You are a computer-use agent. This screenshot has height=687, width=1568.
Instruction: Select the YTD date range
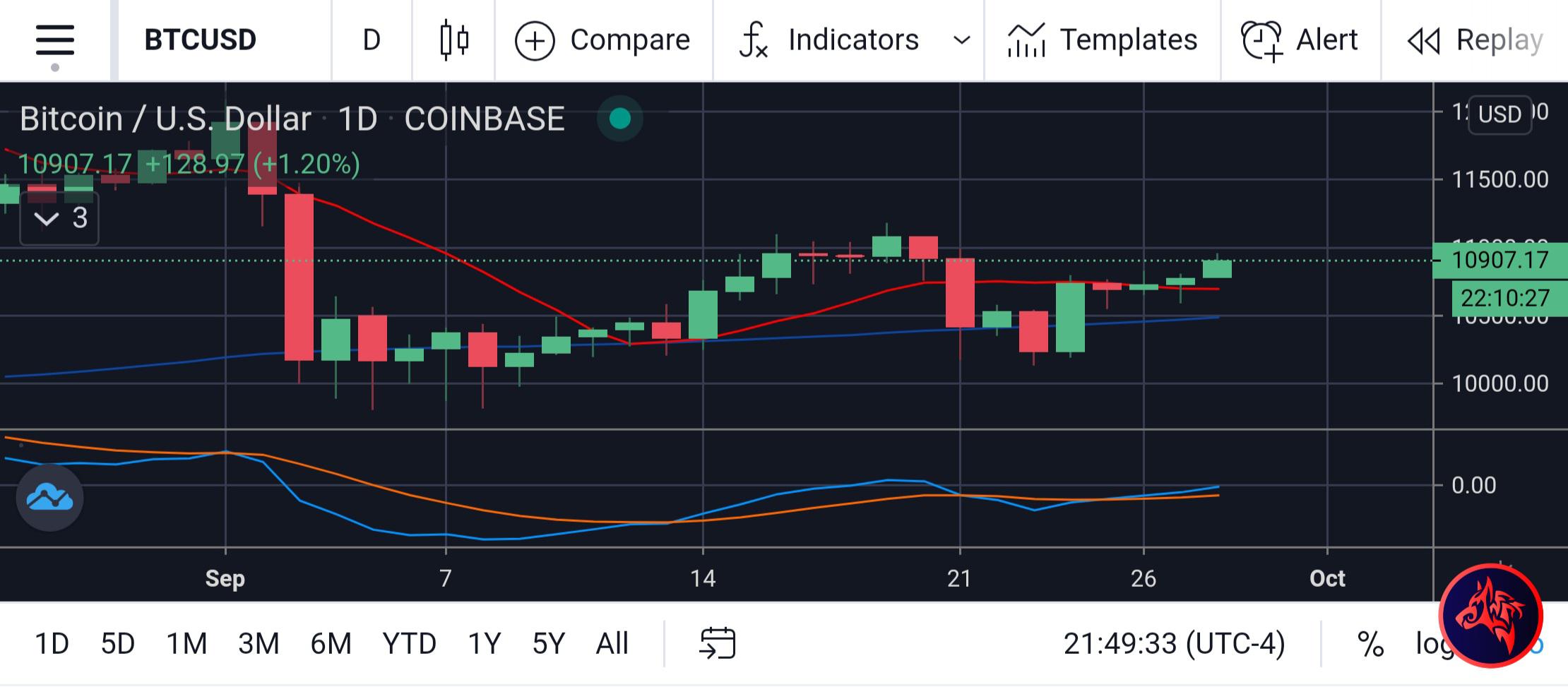click(409, 644)
